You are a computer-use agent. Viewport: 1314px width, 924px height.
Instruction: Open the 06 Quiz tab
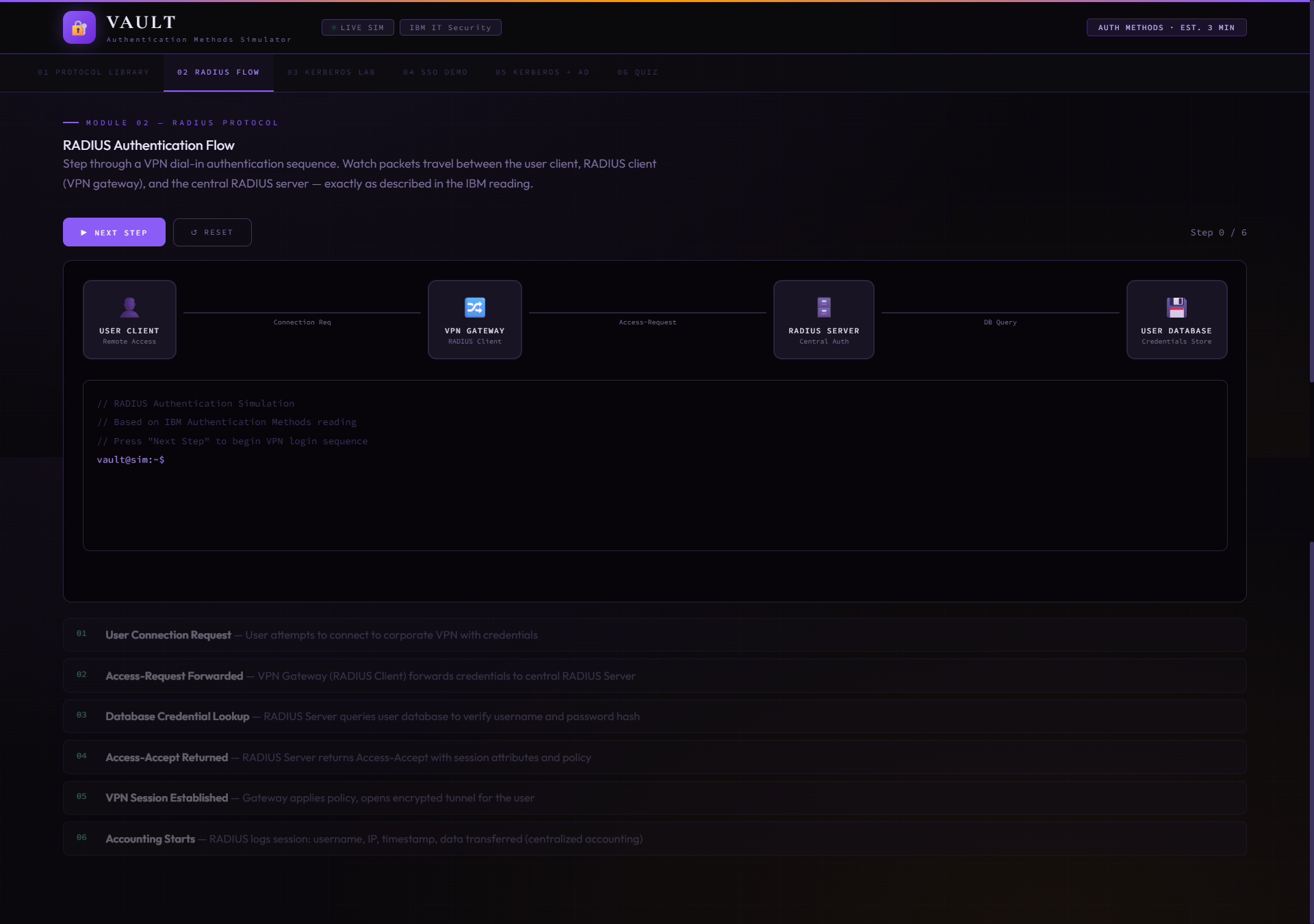pos(637,72)
